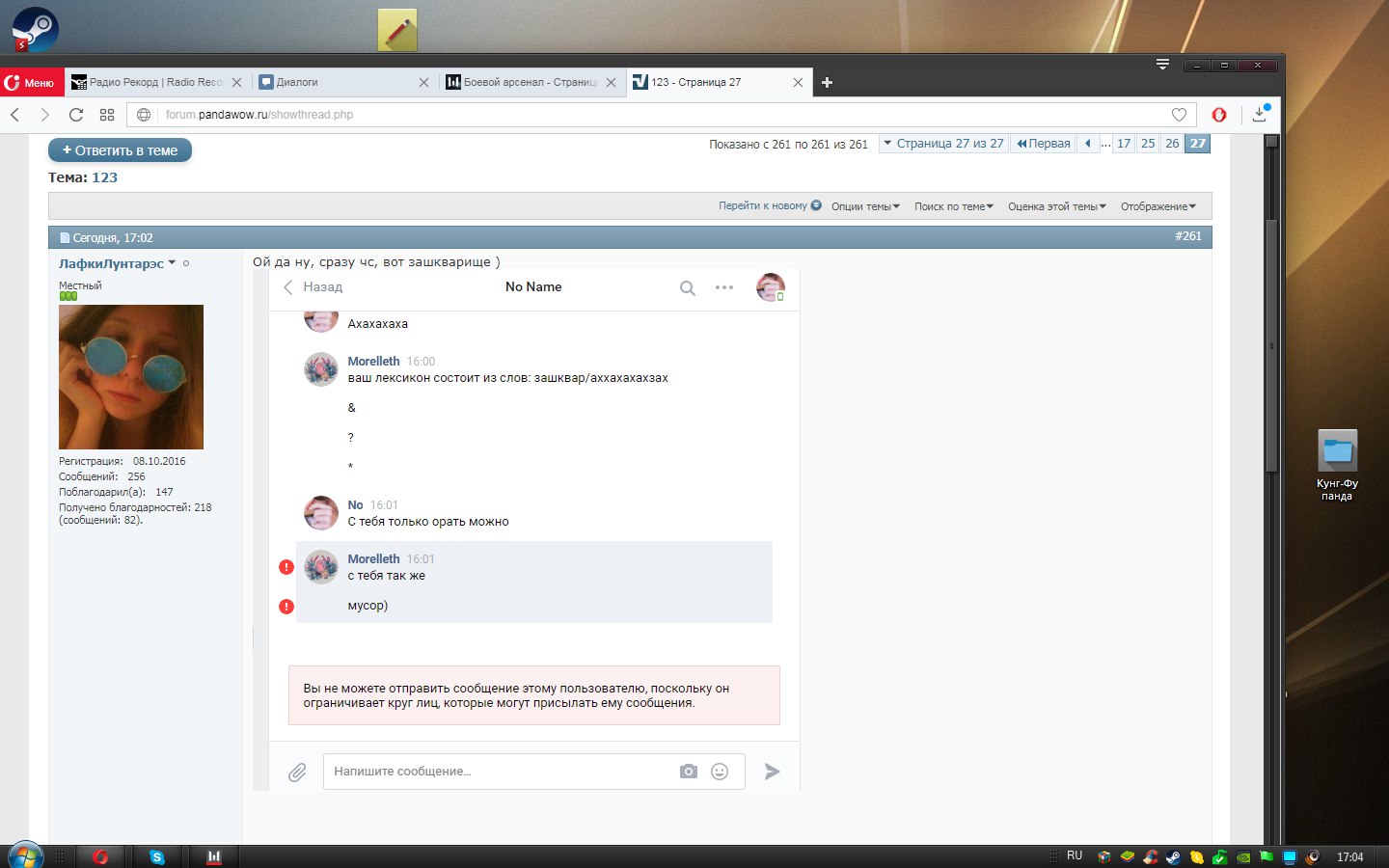Open the Speed Dial grid
This screenshot has width=1389, height=868.
point(107,115)
